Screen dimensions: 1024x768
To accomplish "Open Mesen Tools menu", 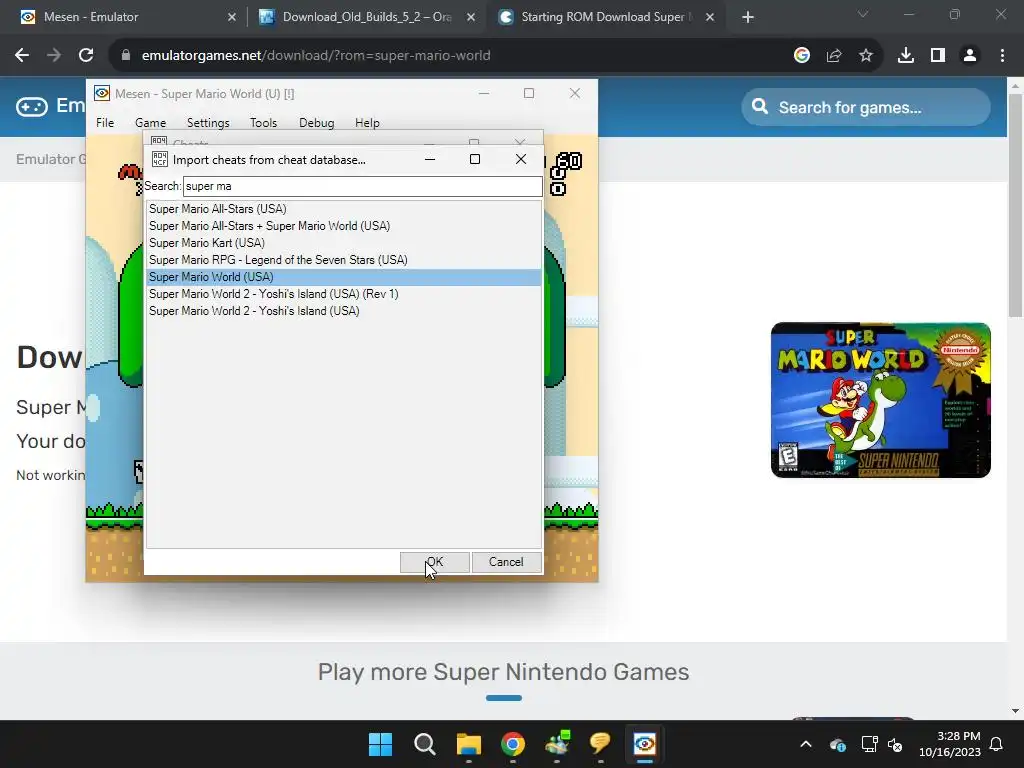I will pos(263,123).
